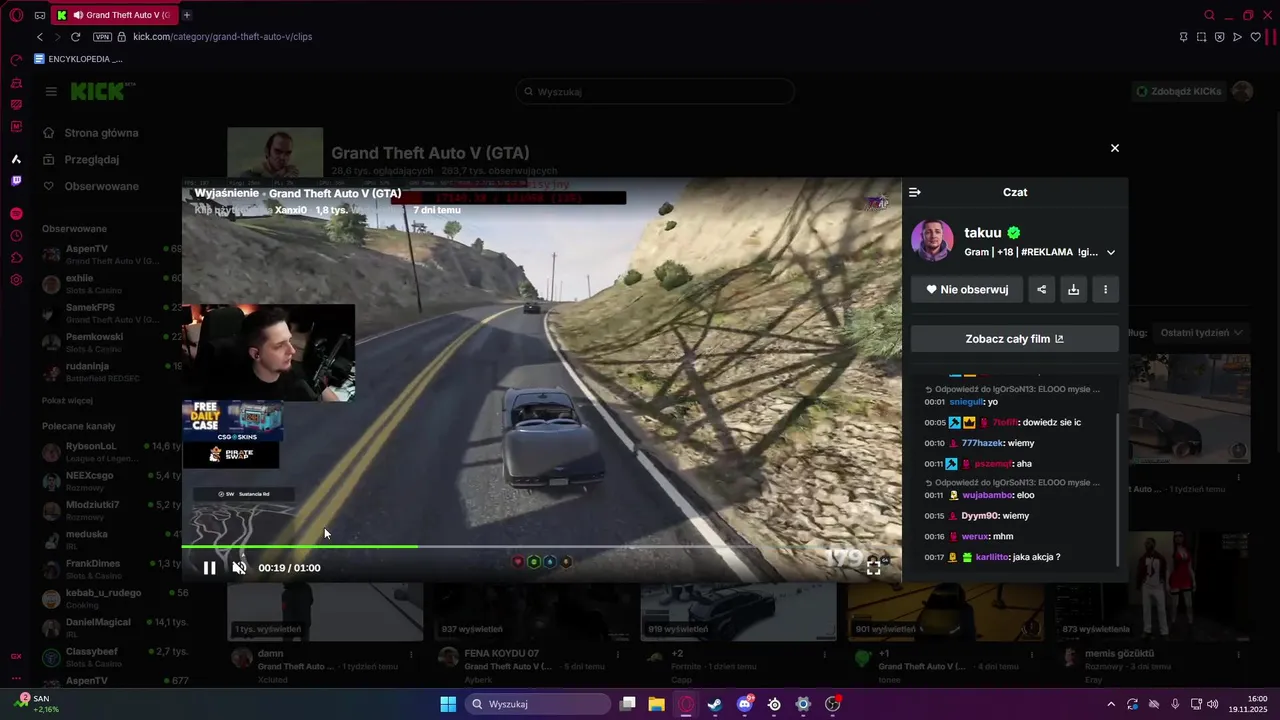This screenshot has width=1280, height=720.
Task: Toggle the Opera VPN badge
Action: pos(102,37)
